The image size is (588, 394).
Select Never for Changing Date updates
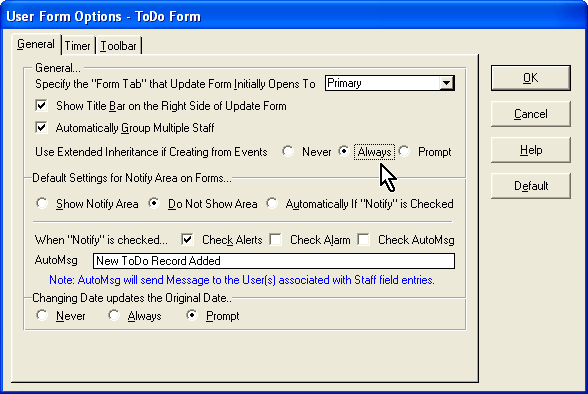[x=42, y=315]
